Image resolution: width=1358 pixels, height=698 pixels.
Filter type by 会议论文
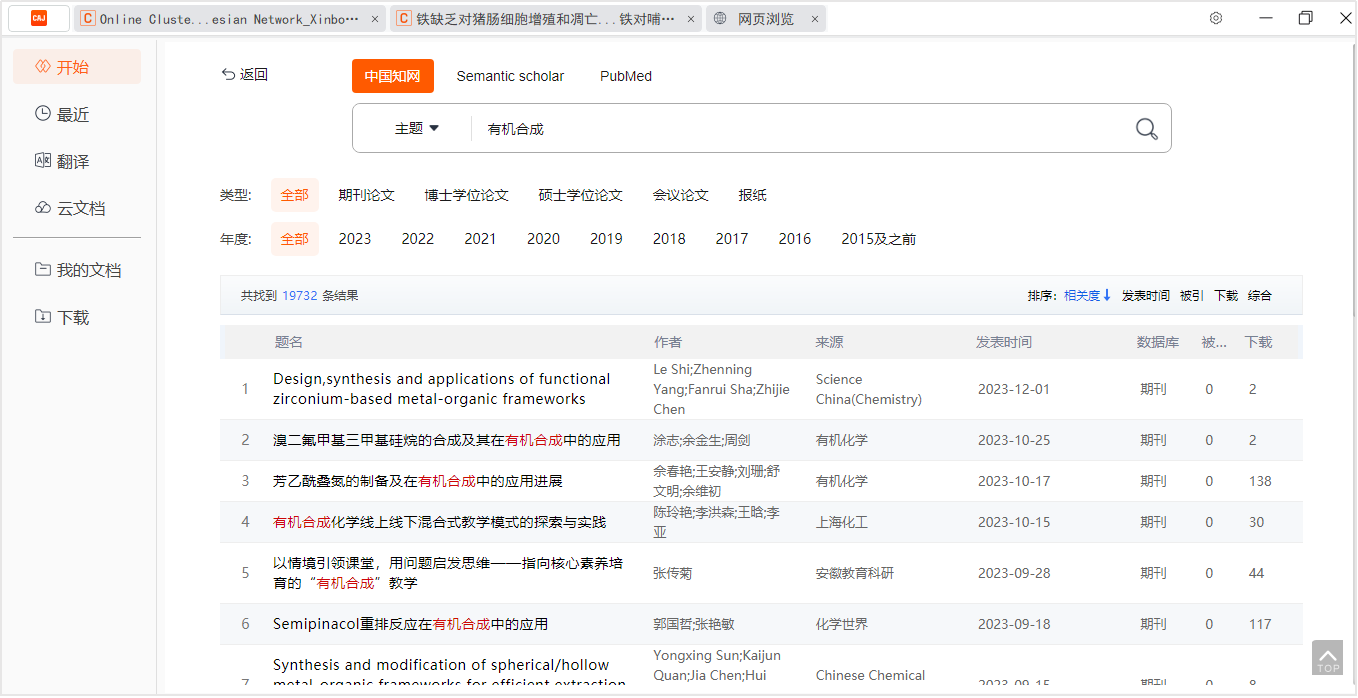(681, 195)
